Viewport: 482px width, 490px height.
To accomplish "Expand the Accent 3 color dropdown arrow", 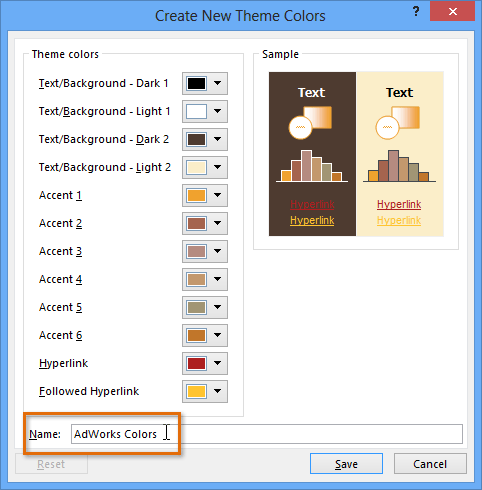I will [x=218, y=251].
